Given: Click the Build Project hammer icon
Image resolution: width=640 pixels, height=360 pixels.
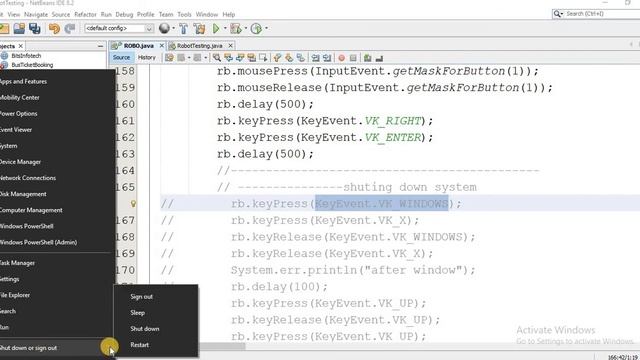Looking at the screenshot, I should (x=184, y=28).
